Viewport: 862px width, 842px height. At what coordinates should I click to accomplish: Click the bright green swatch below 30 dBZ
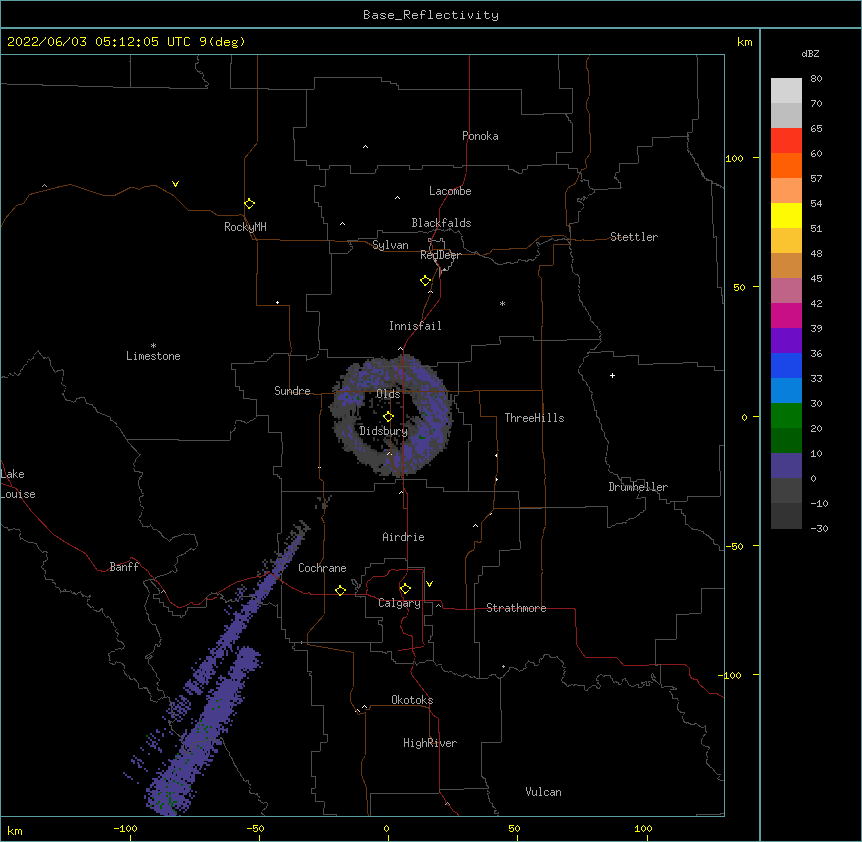(786, 416)
